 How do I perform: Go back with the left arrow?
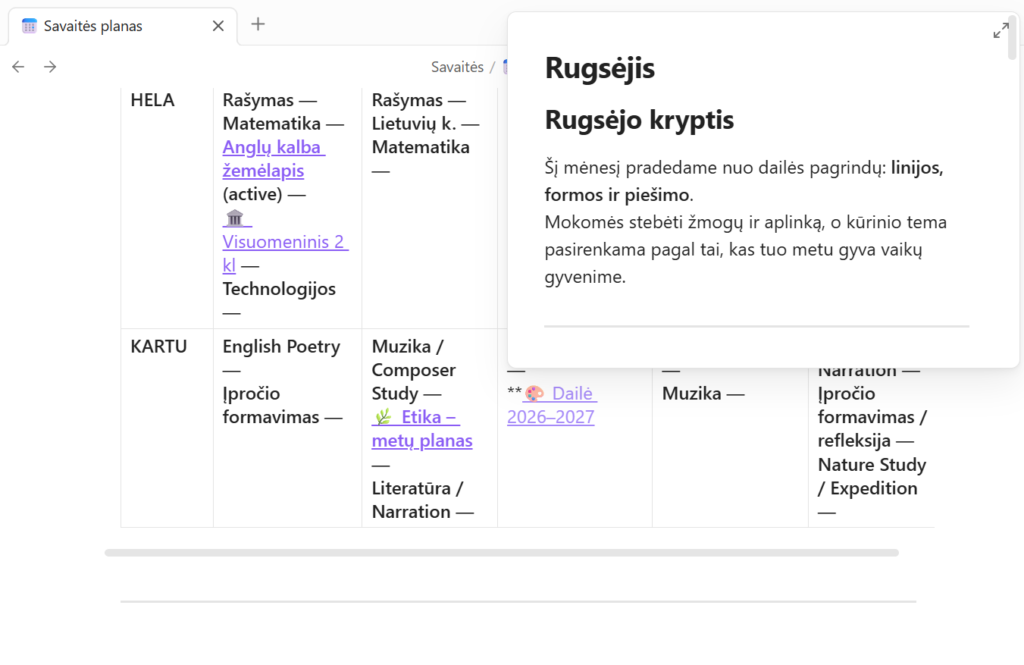click(x=18, y=67)
